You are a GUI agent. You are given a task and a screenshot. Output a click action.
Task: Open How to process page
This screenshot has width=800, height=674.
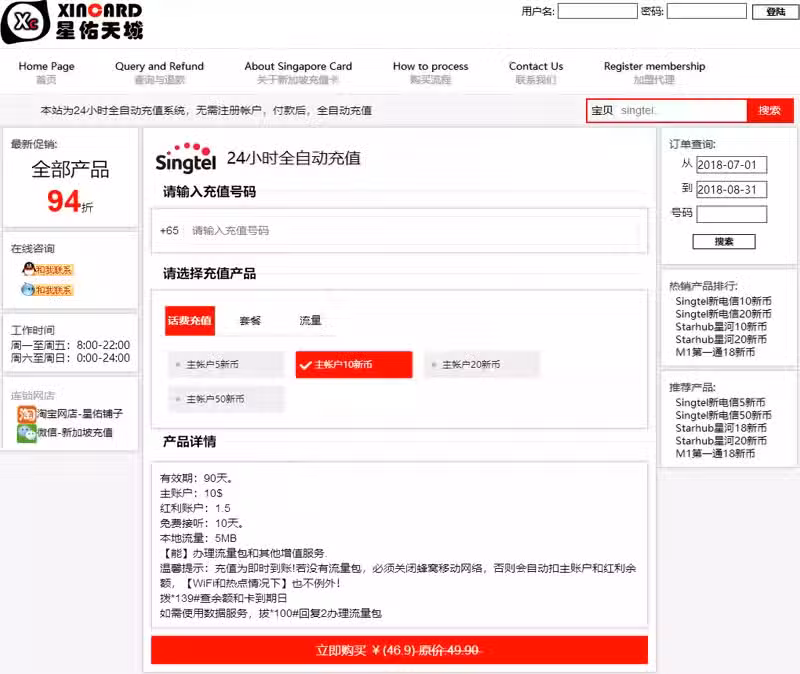click(x=431, y=72)
